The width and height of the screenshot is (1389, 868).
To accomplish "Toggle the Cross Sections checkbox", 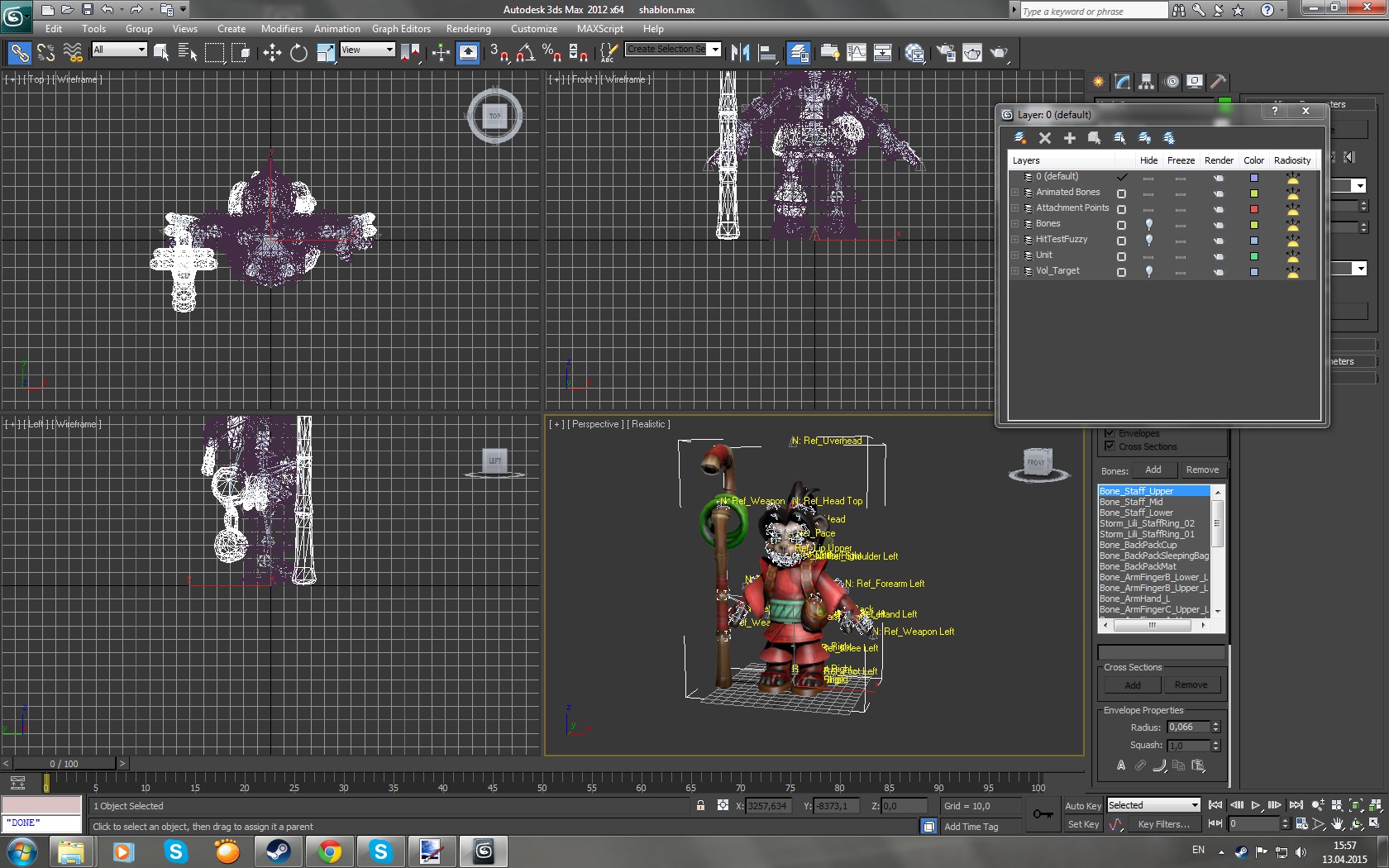I will pos(1110,446).
